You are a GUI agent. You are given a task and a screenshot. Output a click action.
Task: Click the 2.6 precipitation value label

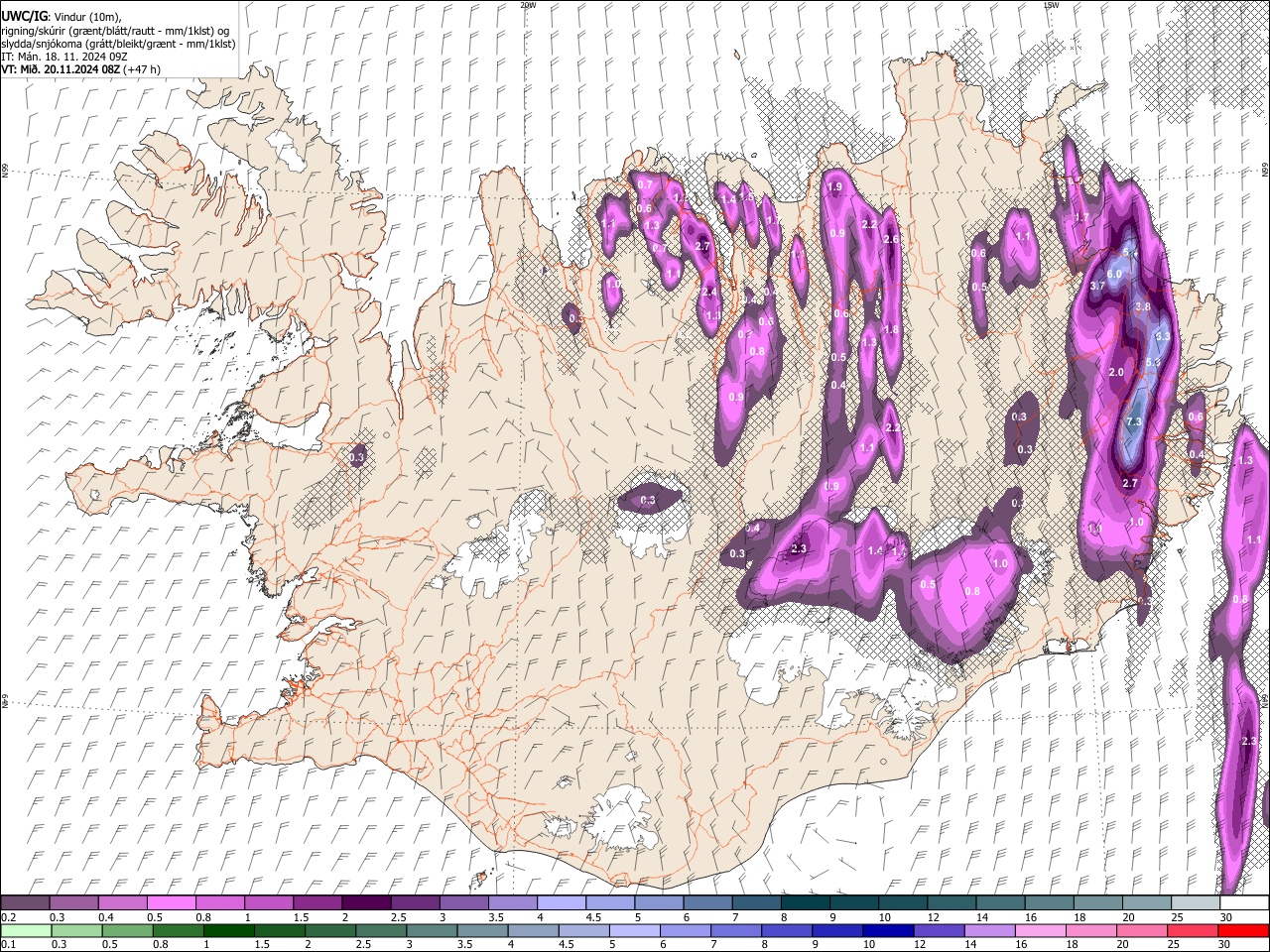pos(891,239)
